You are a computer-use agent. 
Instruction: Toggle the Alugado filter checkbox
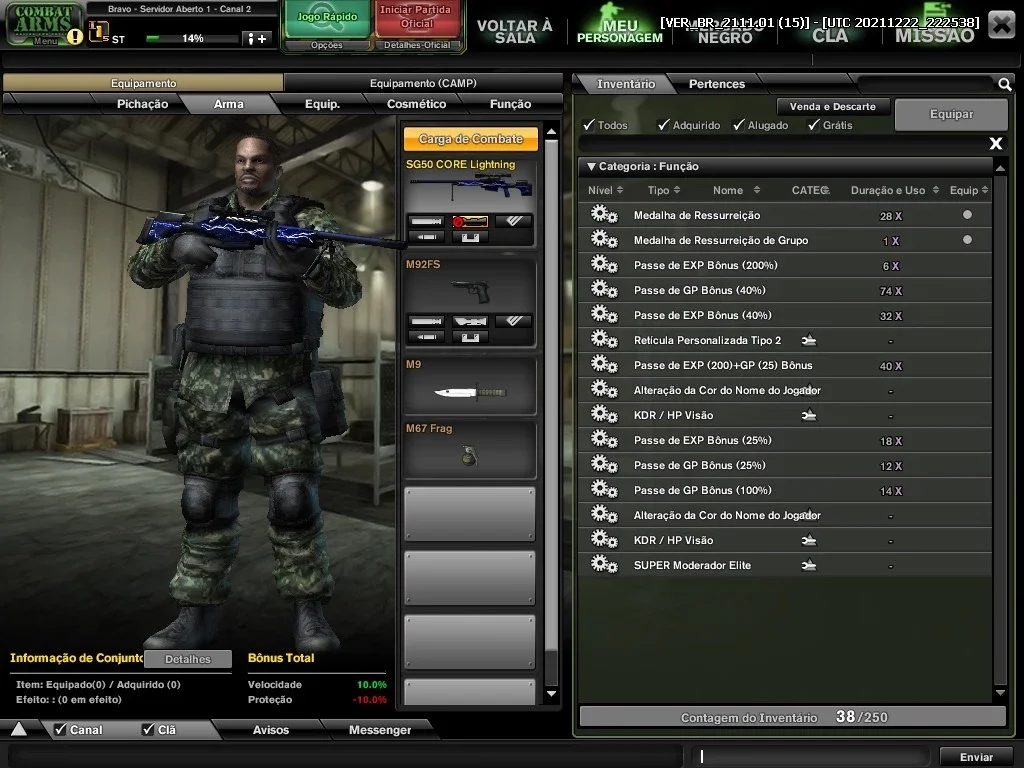[739, 125]
